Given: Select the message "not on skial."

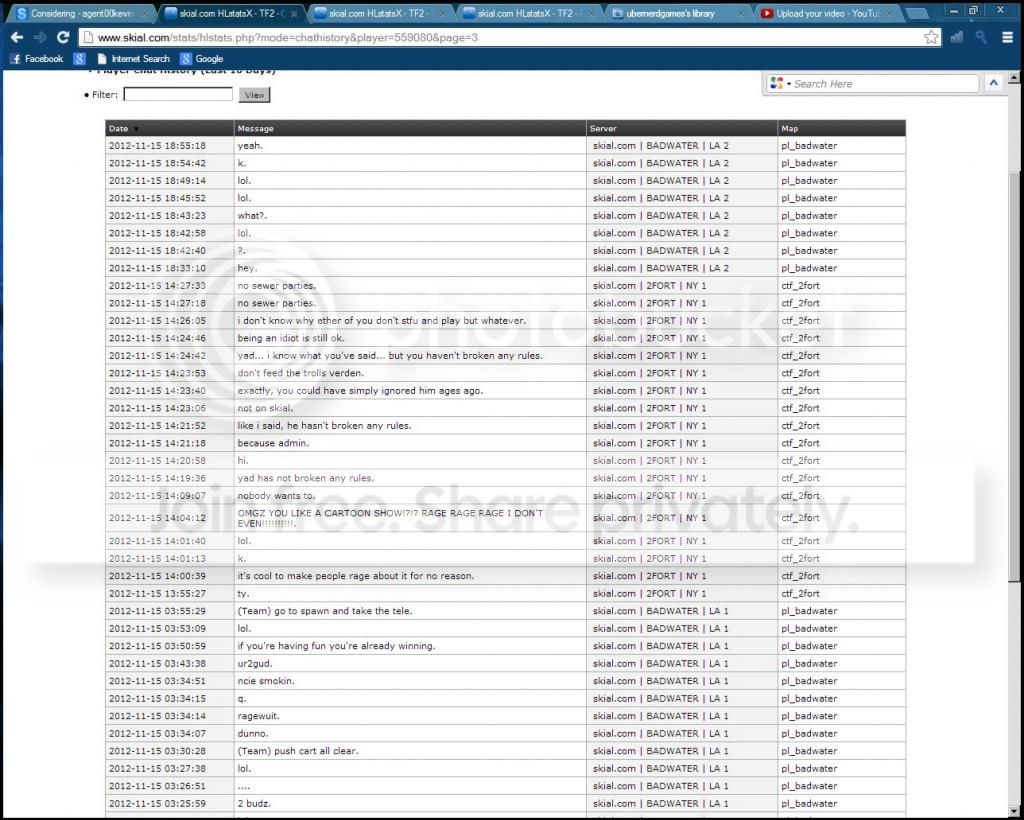Looking at the screenshot, I should click(x=265, y=408).
